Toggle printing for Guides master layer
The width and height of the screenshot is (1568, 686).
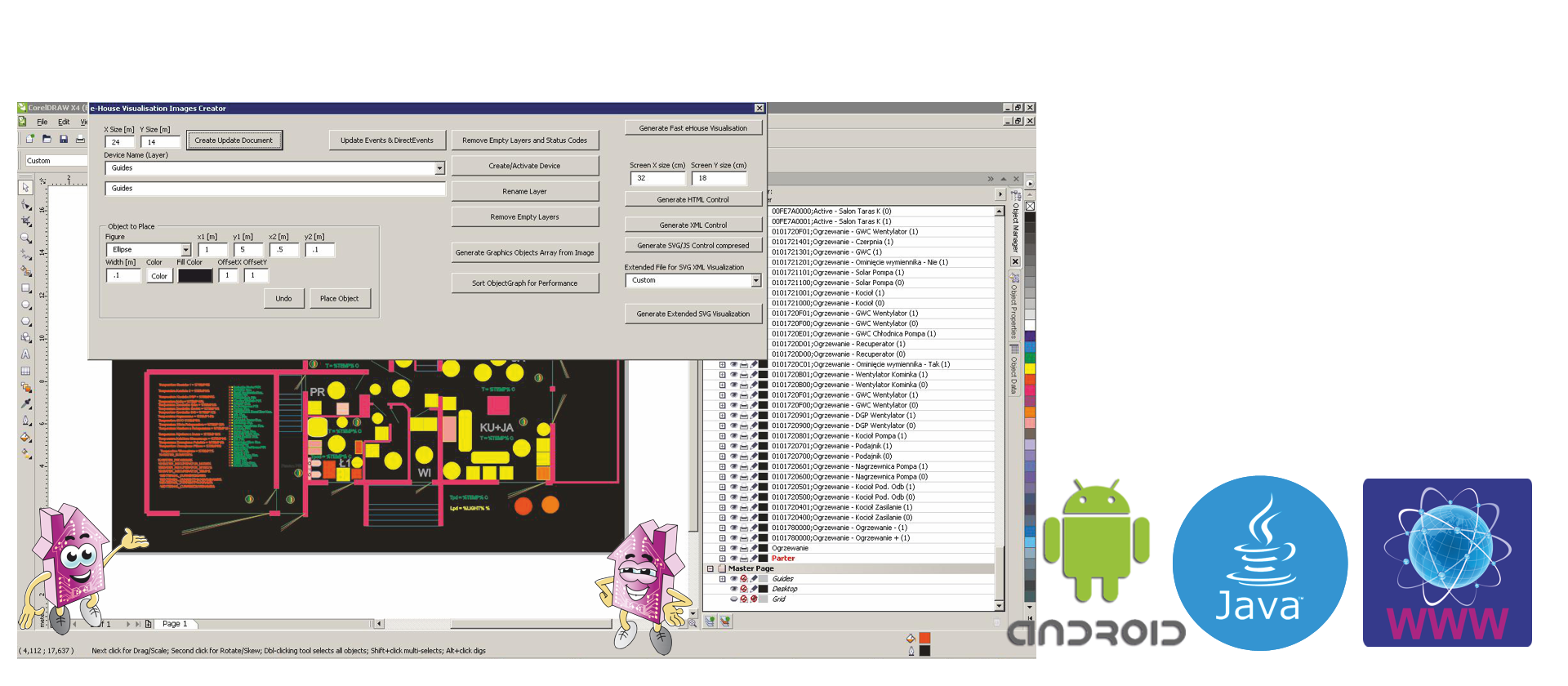[744, 579]
